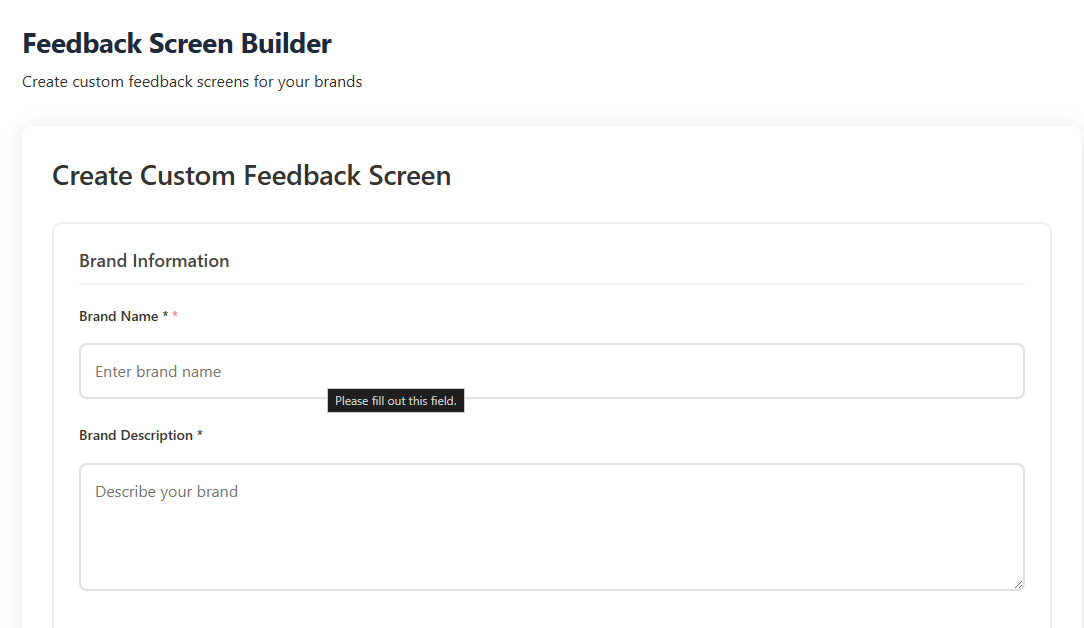Click the "Feedback Screen Builder" page title

point(177,44)
